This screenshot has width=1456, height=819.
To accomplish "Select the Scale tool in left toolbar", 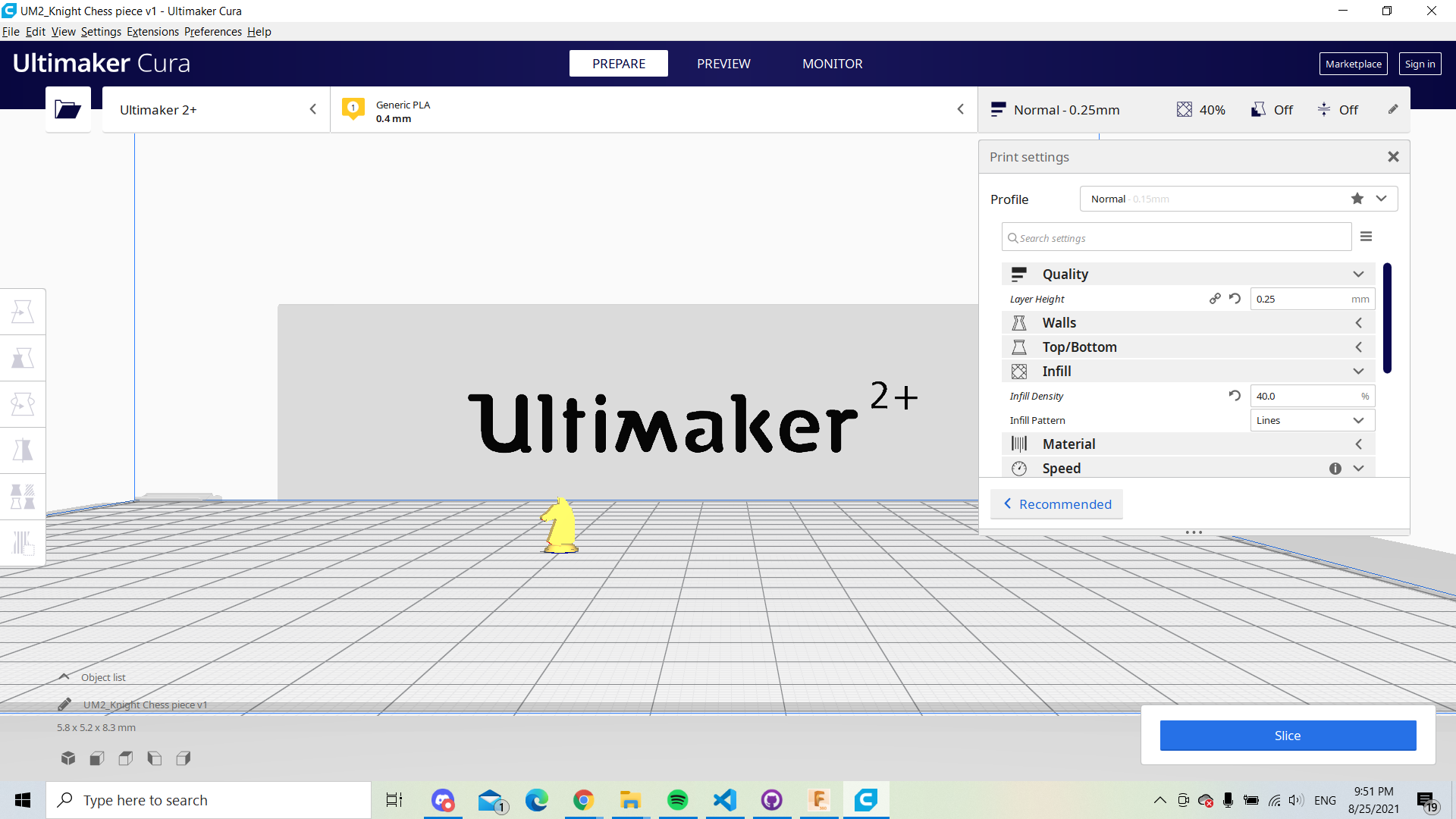I will 23,358.
